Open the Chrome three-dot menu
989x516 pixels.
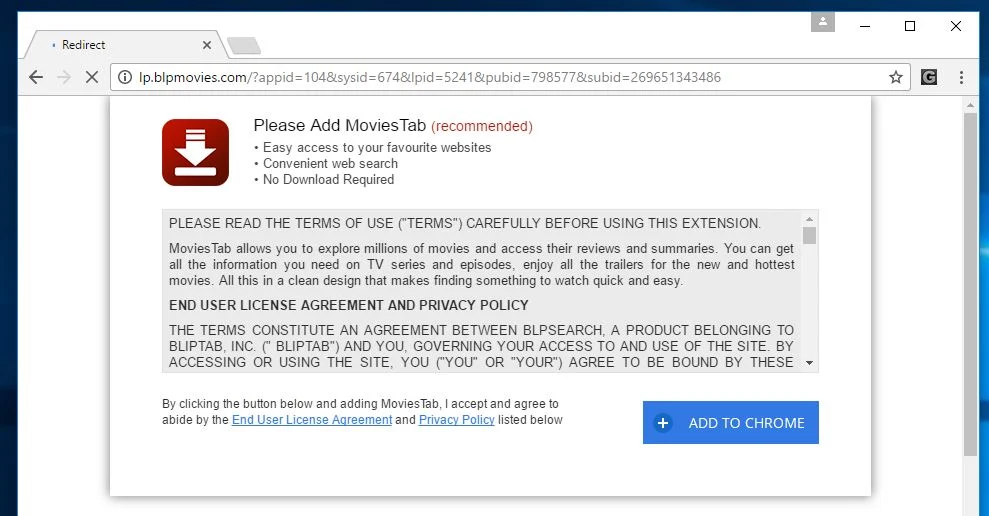tap(961, 77)
